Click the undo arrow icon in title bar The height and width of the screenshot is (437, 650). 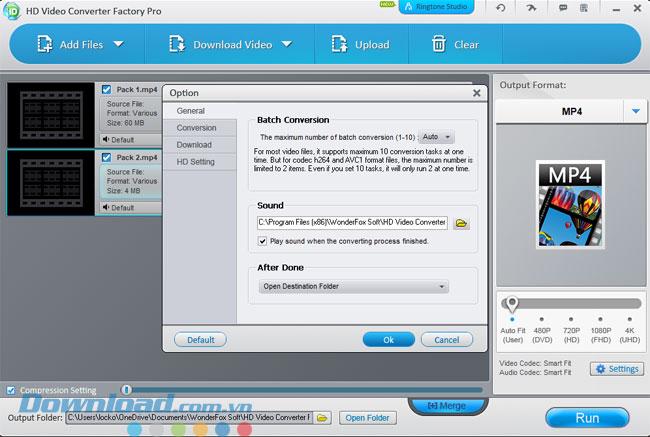501,9
